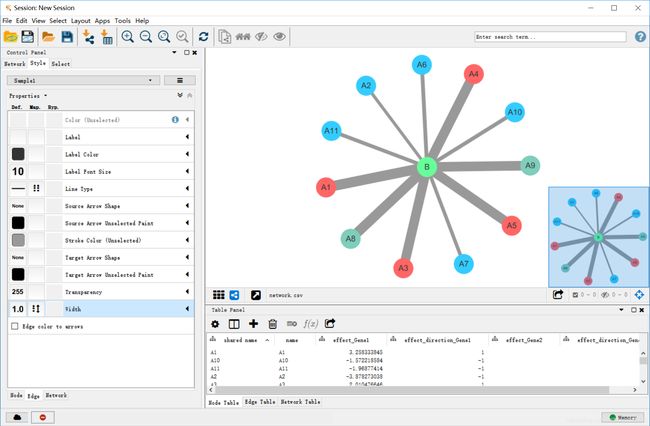Open the Layout menu
The image size is (650, 426).
(x=80, y=21)
